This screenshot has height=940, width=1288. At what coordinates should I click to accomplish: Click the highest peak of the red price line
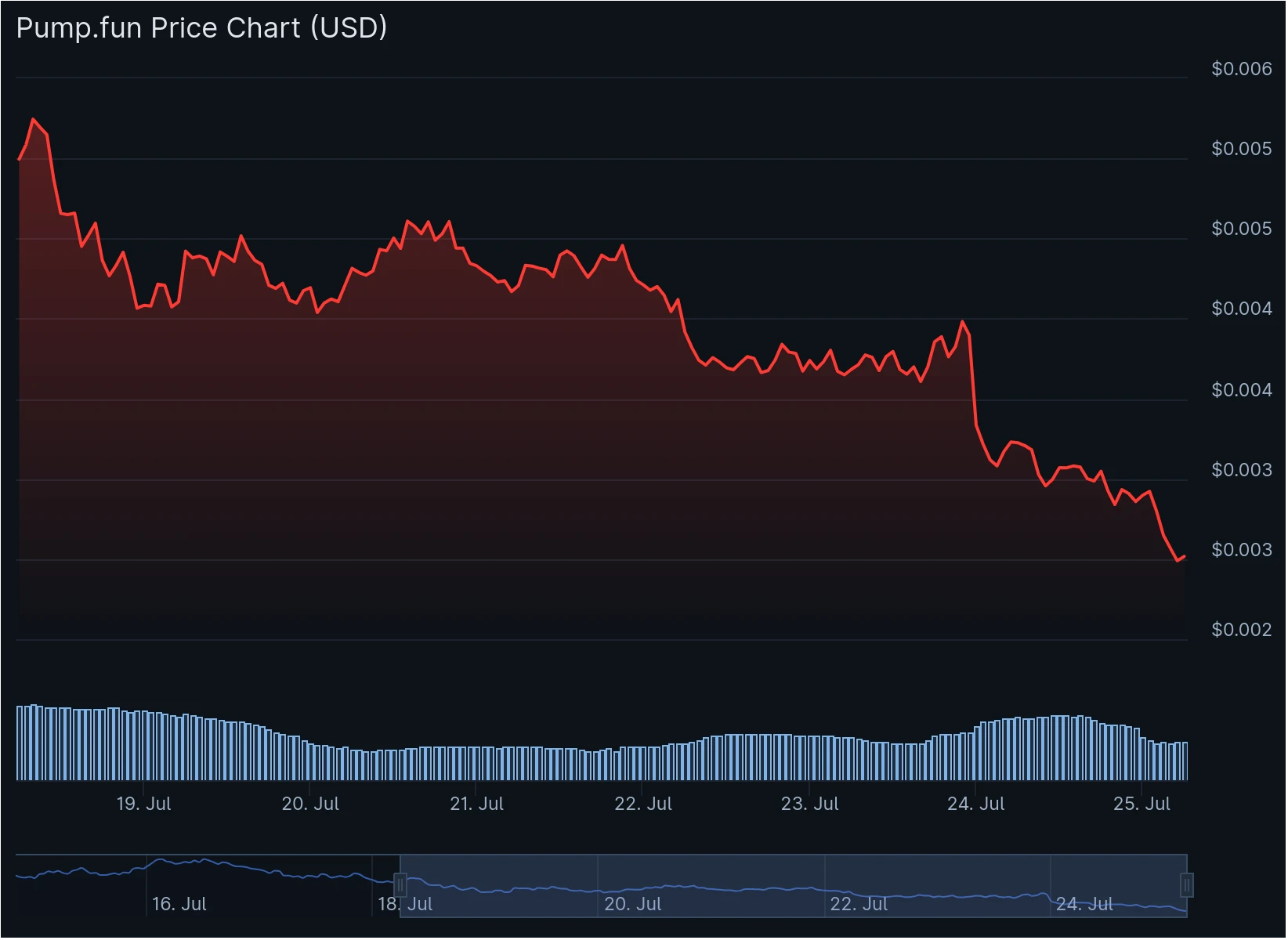(33, 119)
